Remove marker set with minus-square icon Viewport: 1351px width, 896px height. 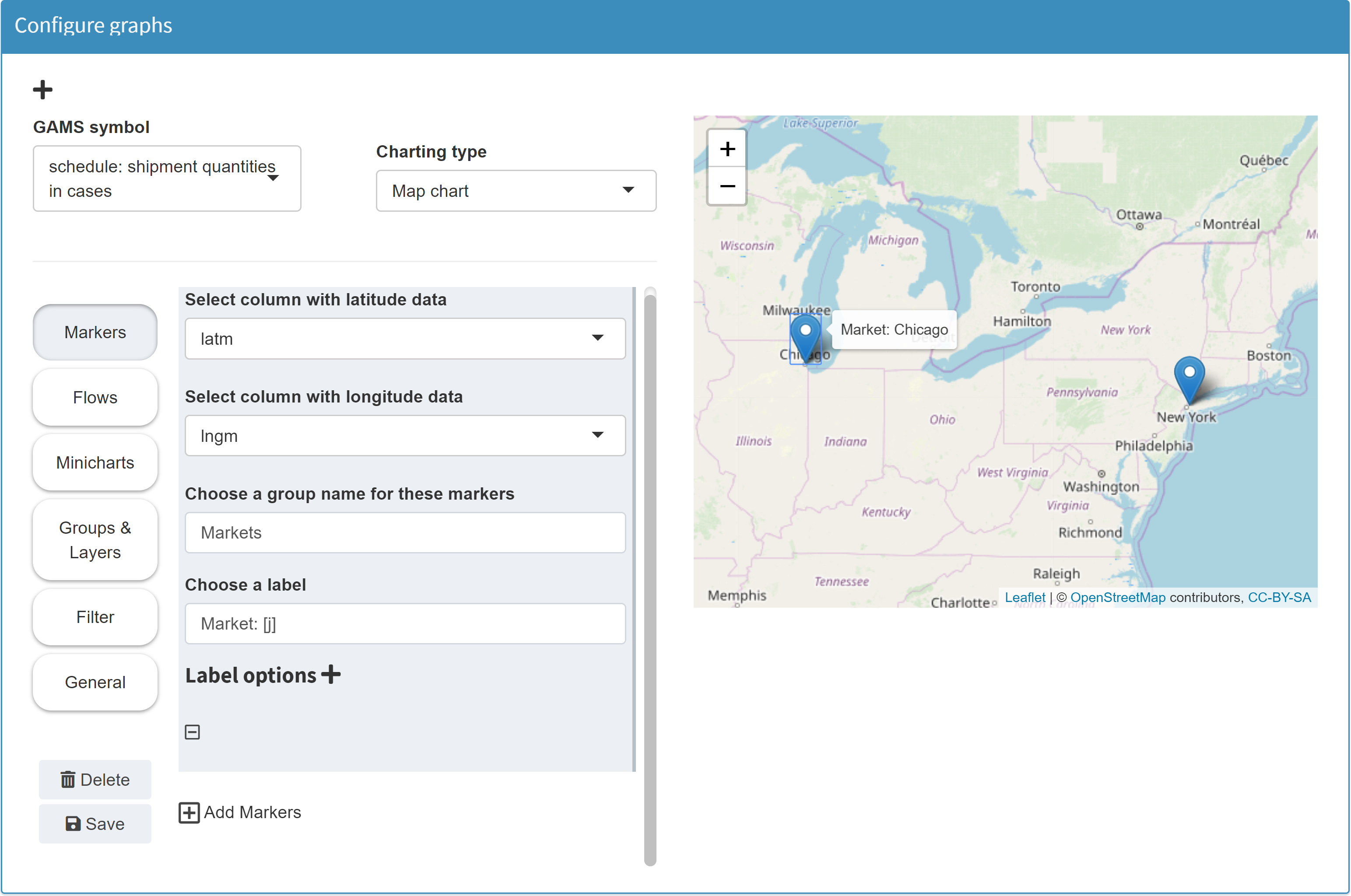pos(193,732)
